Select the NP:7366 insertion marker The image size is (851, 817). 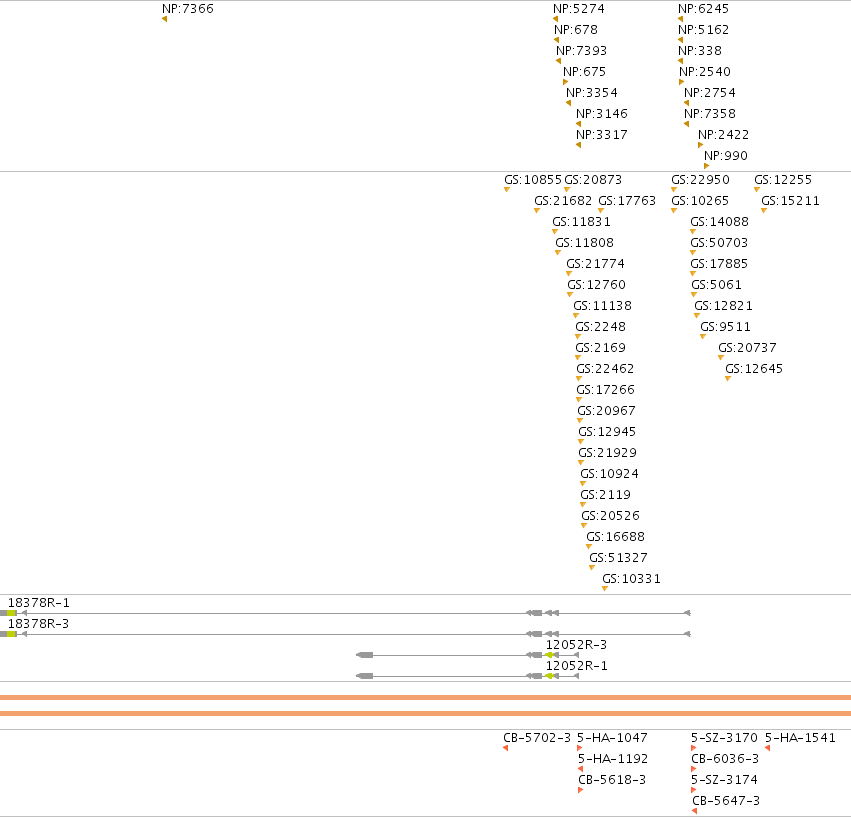[x=164, y=19]
